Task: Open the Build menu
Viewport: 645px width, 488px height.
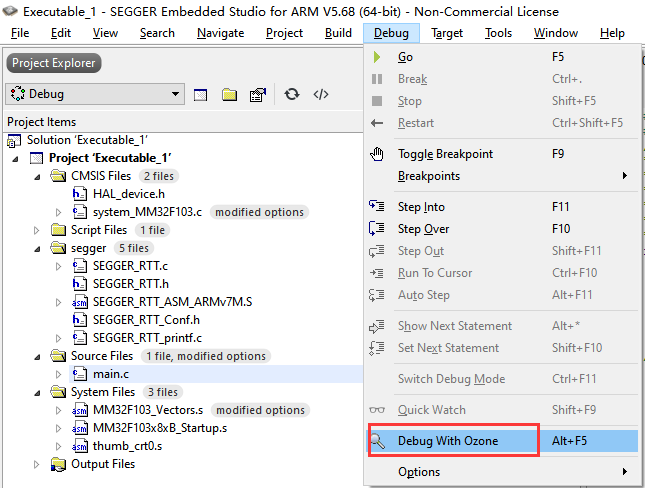Action: 338,33
